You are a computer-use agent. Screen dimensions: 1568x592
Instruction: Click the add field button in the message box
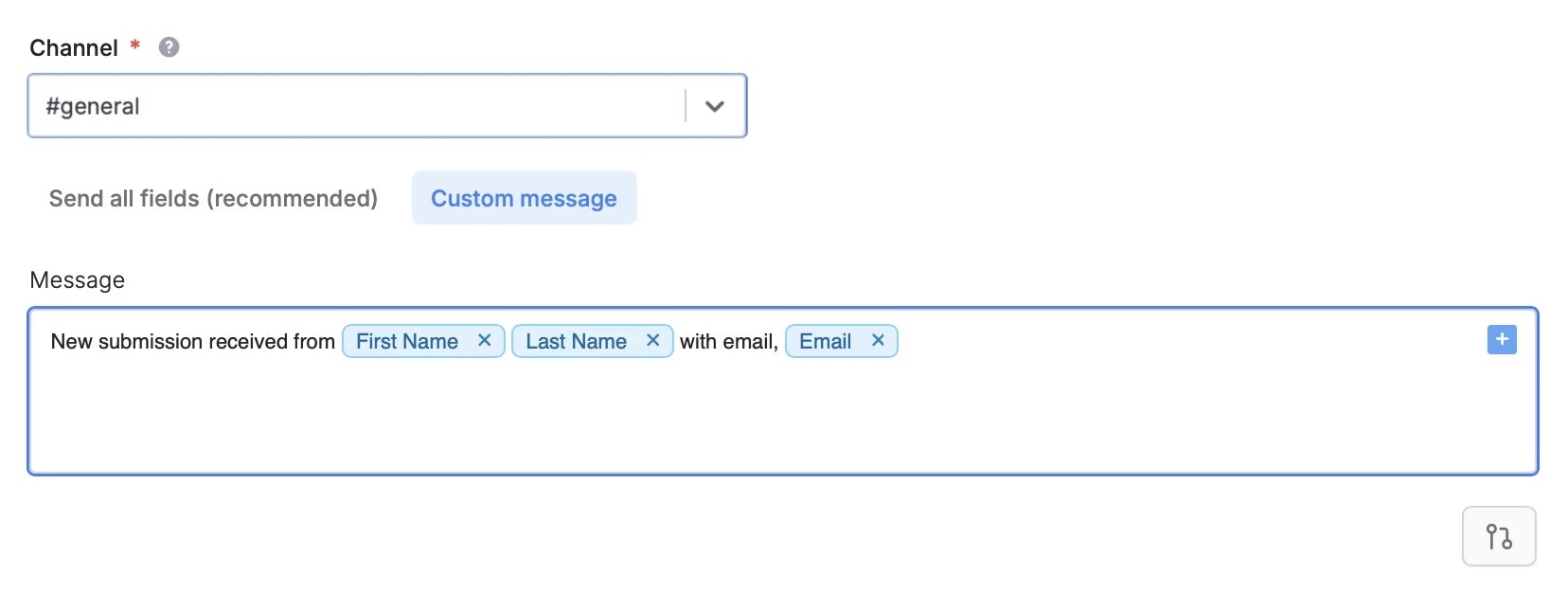click(x=1501, y=339)
